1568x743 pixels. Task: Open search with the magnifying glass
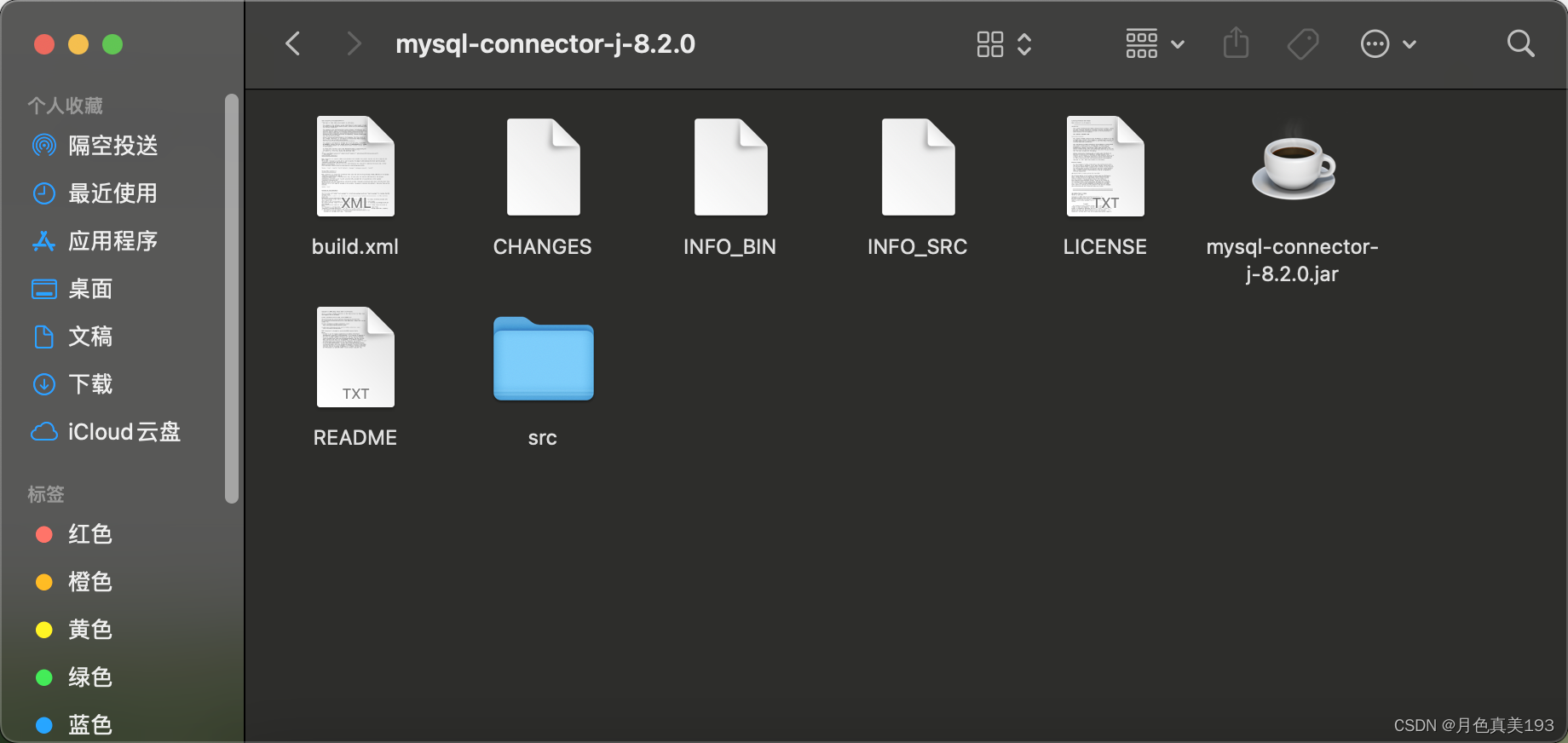1520,43
